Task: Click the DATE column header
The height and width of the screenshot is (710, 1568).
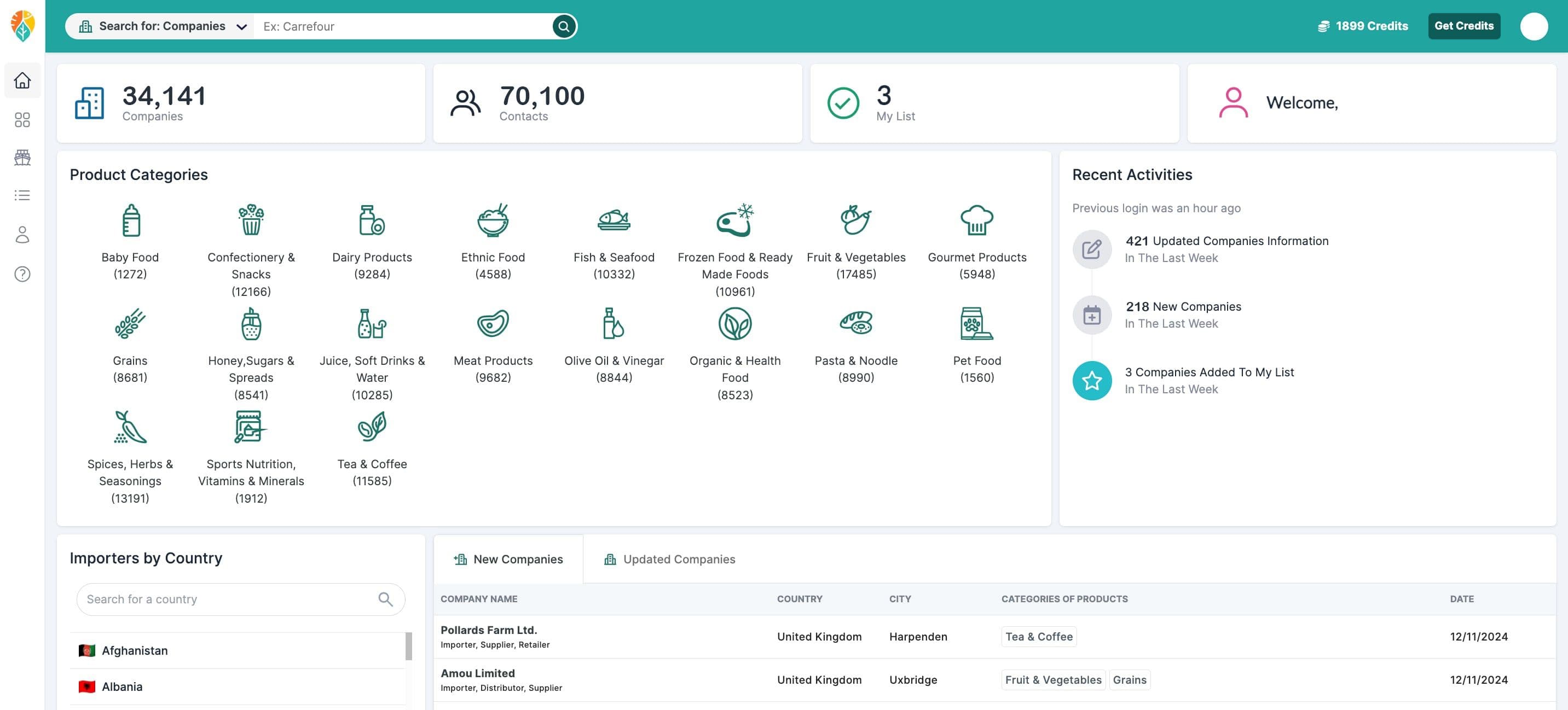Action: click(x=1461, y=600)
